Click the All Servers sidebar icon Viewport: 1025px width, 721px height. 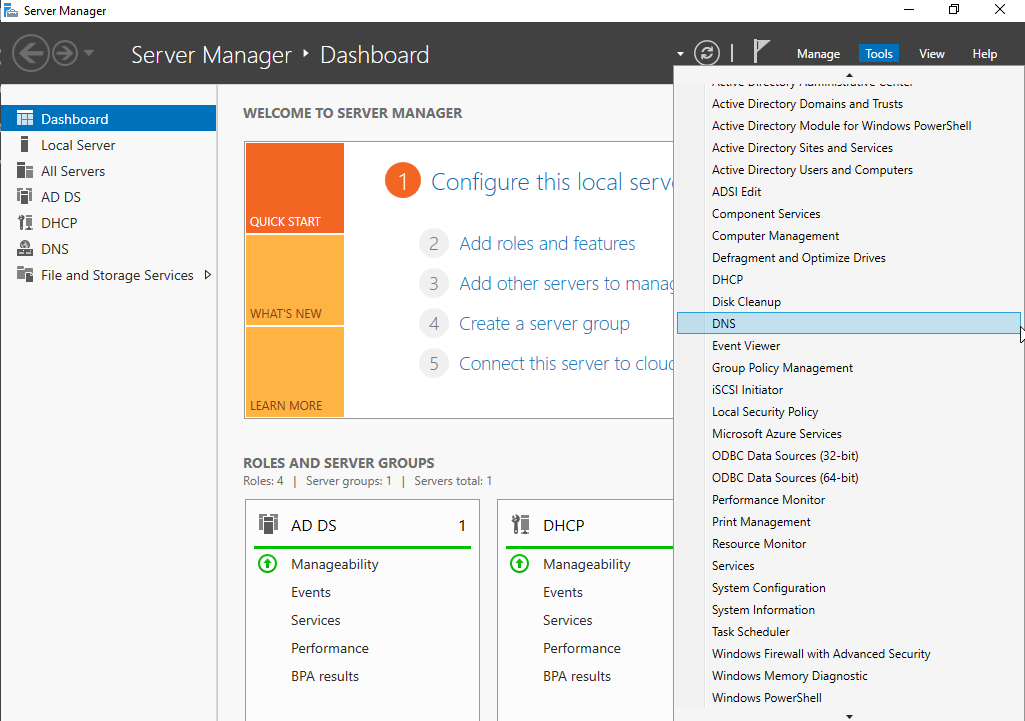click(x=25, y=171)
